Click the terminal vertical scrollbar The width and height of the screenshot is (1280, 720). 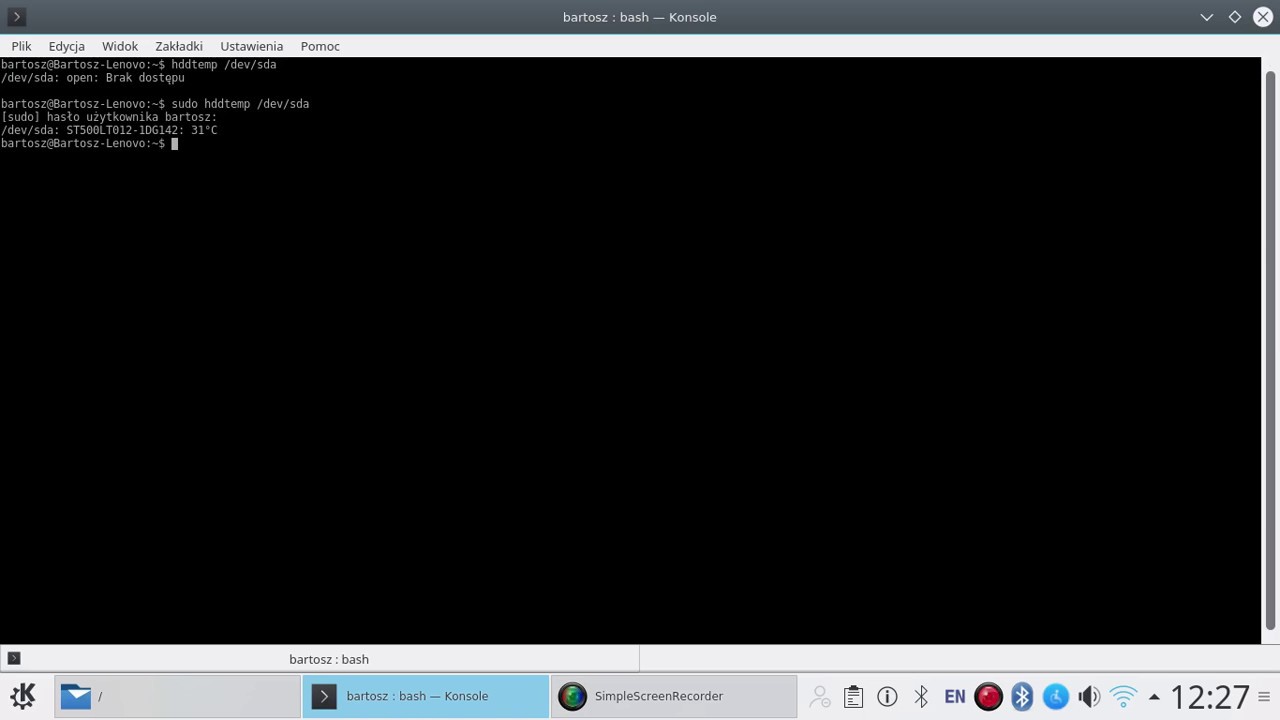(x=1271, y=350)
